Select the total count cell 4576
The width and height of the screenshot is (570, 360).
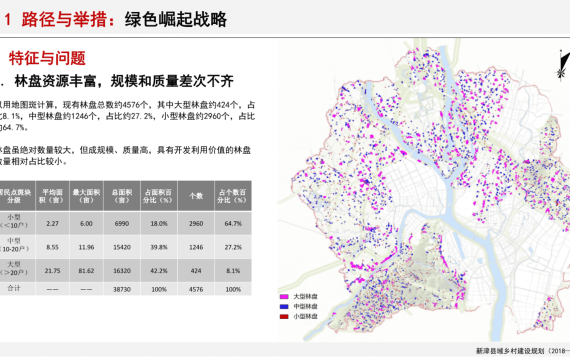coord(196,289)
